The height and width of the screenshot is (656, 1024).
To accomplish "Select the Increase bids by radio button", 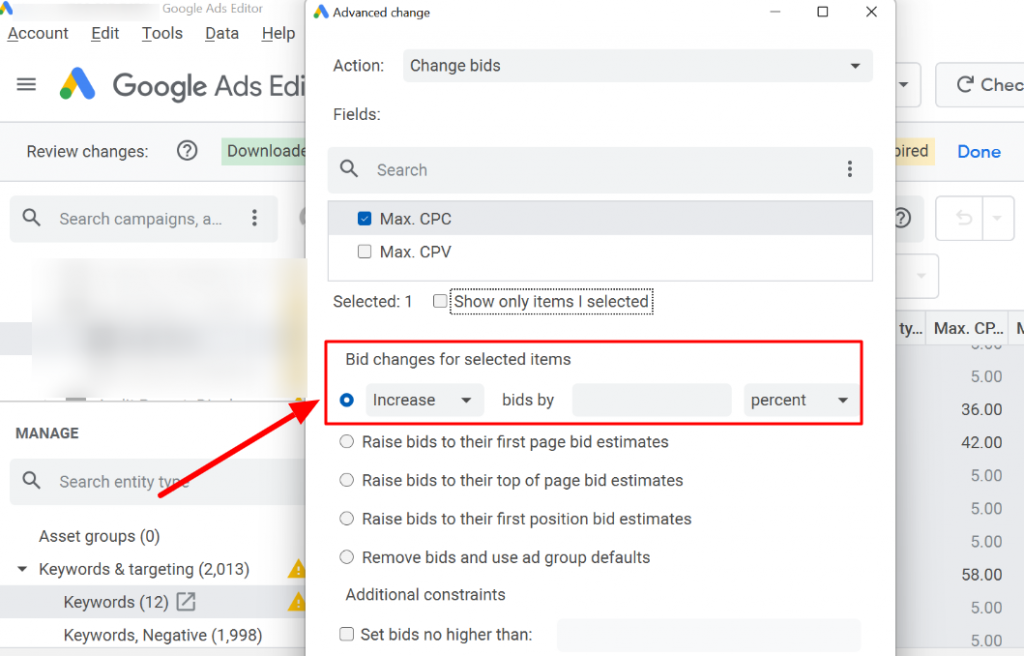I will click(347, 399).
